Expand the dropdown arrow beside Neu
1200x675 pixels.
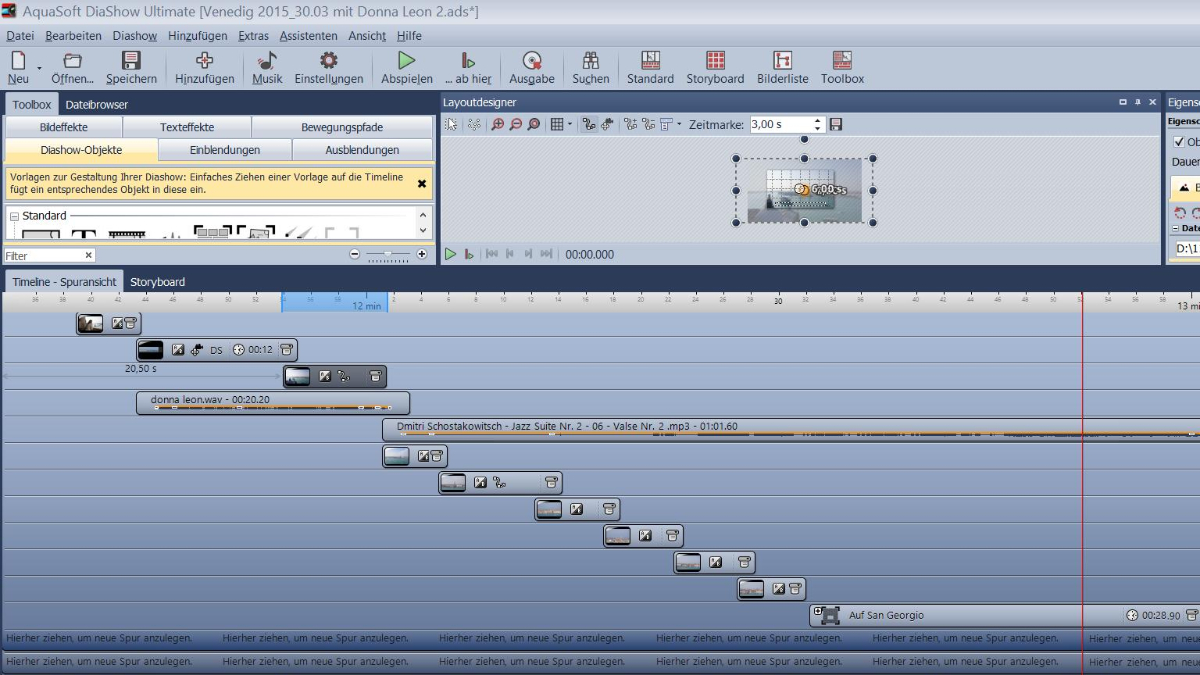click(40, 68)
